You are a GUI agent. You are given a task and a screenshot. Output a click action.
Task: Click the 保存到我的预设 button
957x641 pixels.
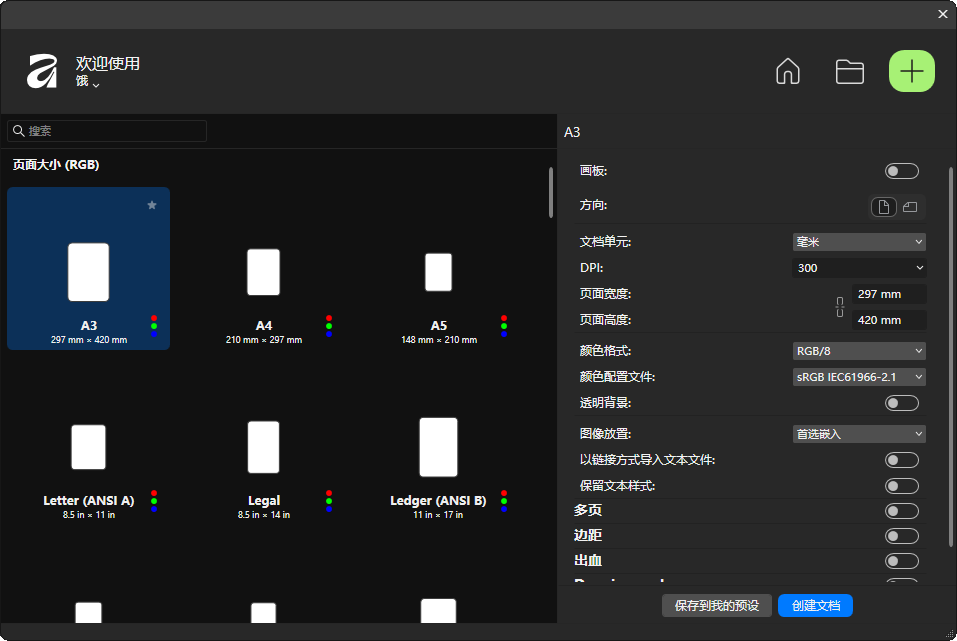[717, 606]
